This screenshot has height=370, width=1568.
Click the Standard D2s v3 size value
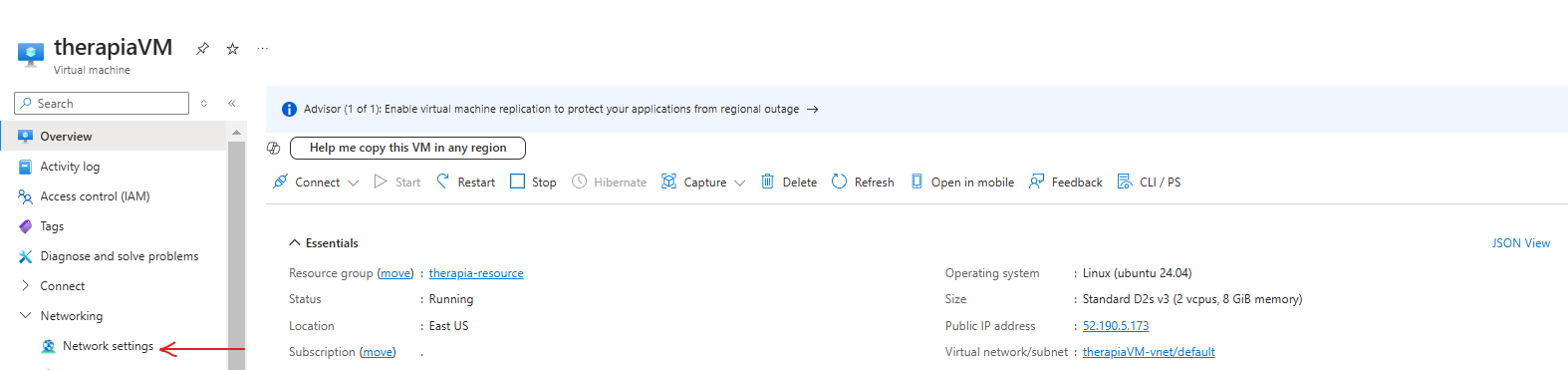click(1192, 299)
